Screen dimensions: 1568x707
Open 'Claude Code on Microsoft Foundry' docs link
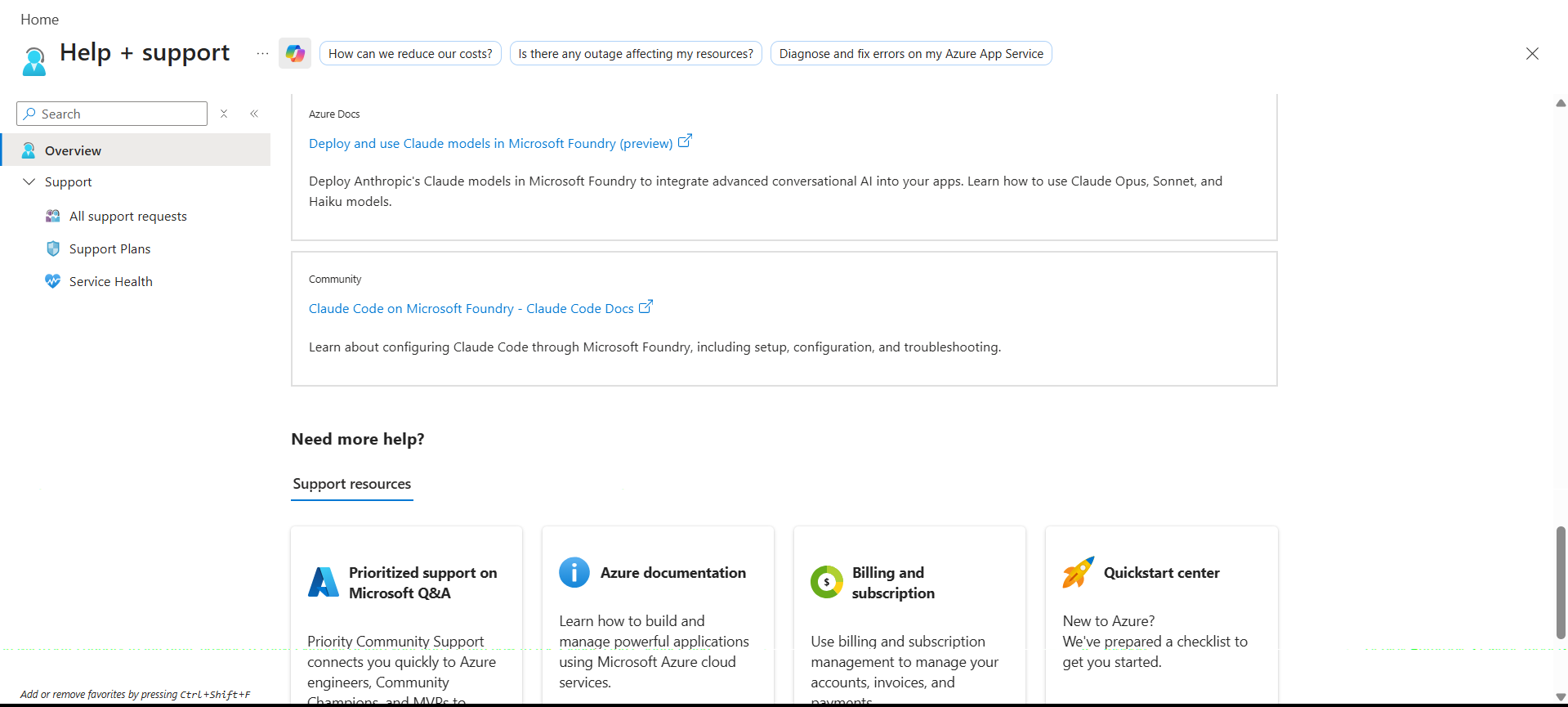pos(471,308)
